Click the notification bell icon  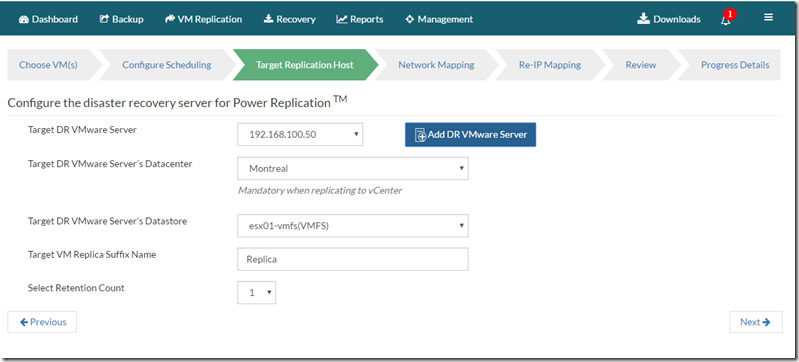[727, 19]
